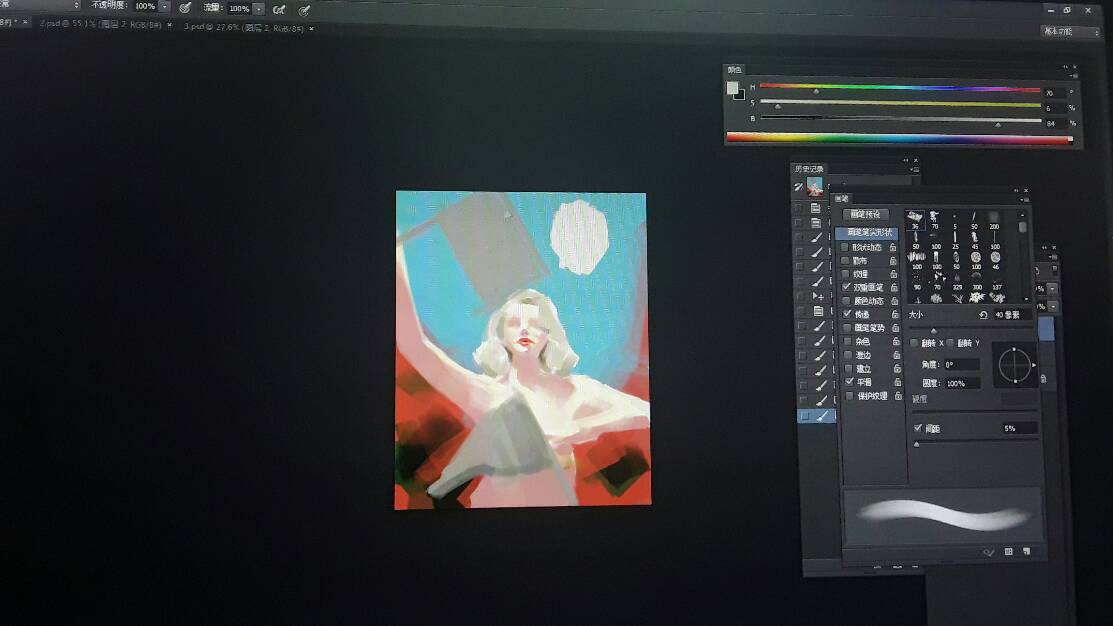Enable 建立 Build-up checkbox

848,369
